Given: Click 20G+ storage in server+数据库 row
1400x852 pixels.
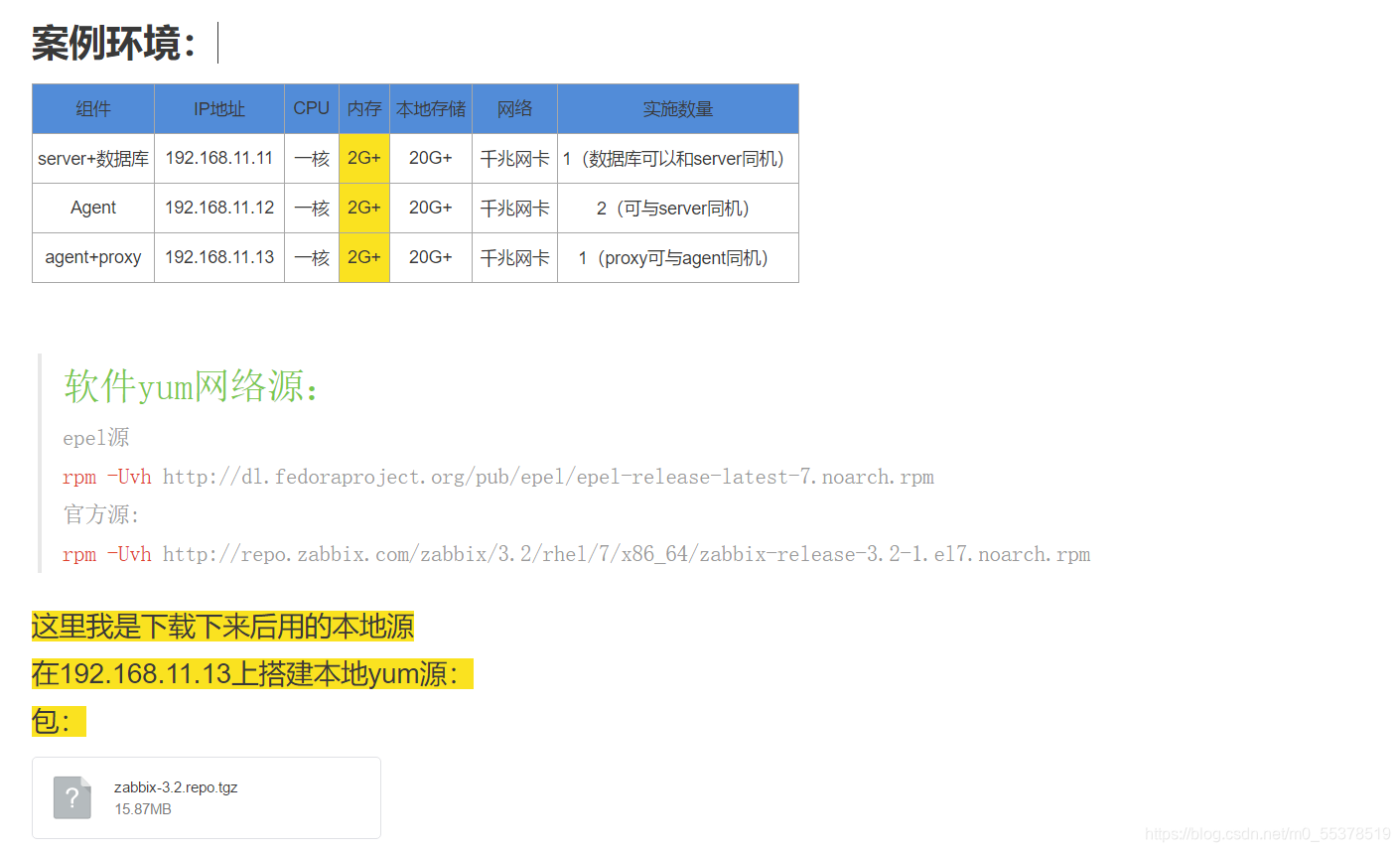Looking at the screenshot, I should (x=431, y=159).
